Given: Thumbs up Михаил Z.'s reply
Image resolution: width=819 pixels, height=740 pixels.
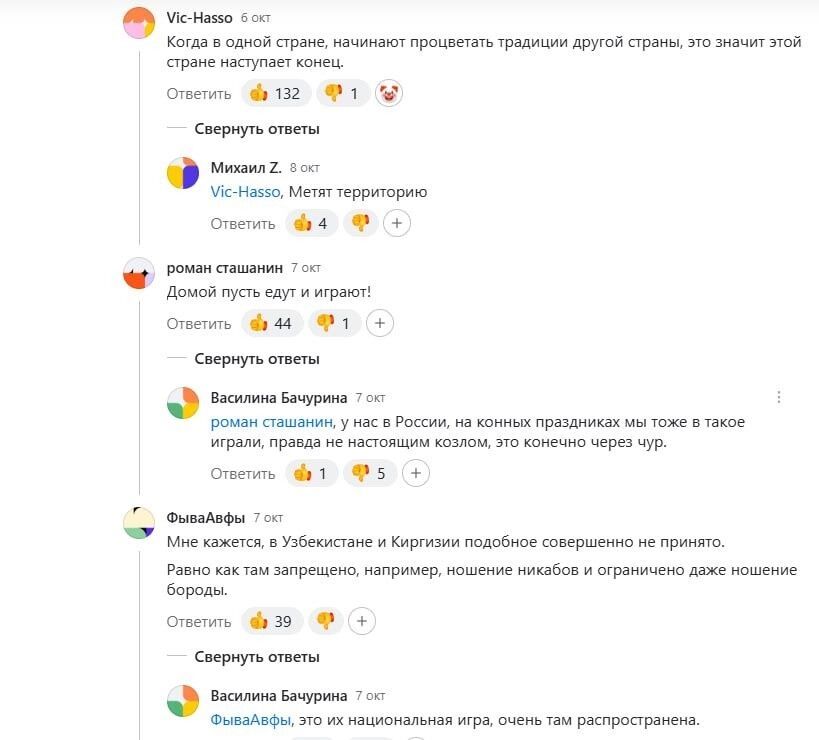Looking at the screenshot, I should click(311, 223).
